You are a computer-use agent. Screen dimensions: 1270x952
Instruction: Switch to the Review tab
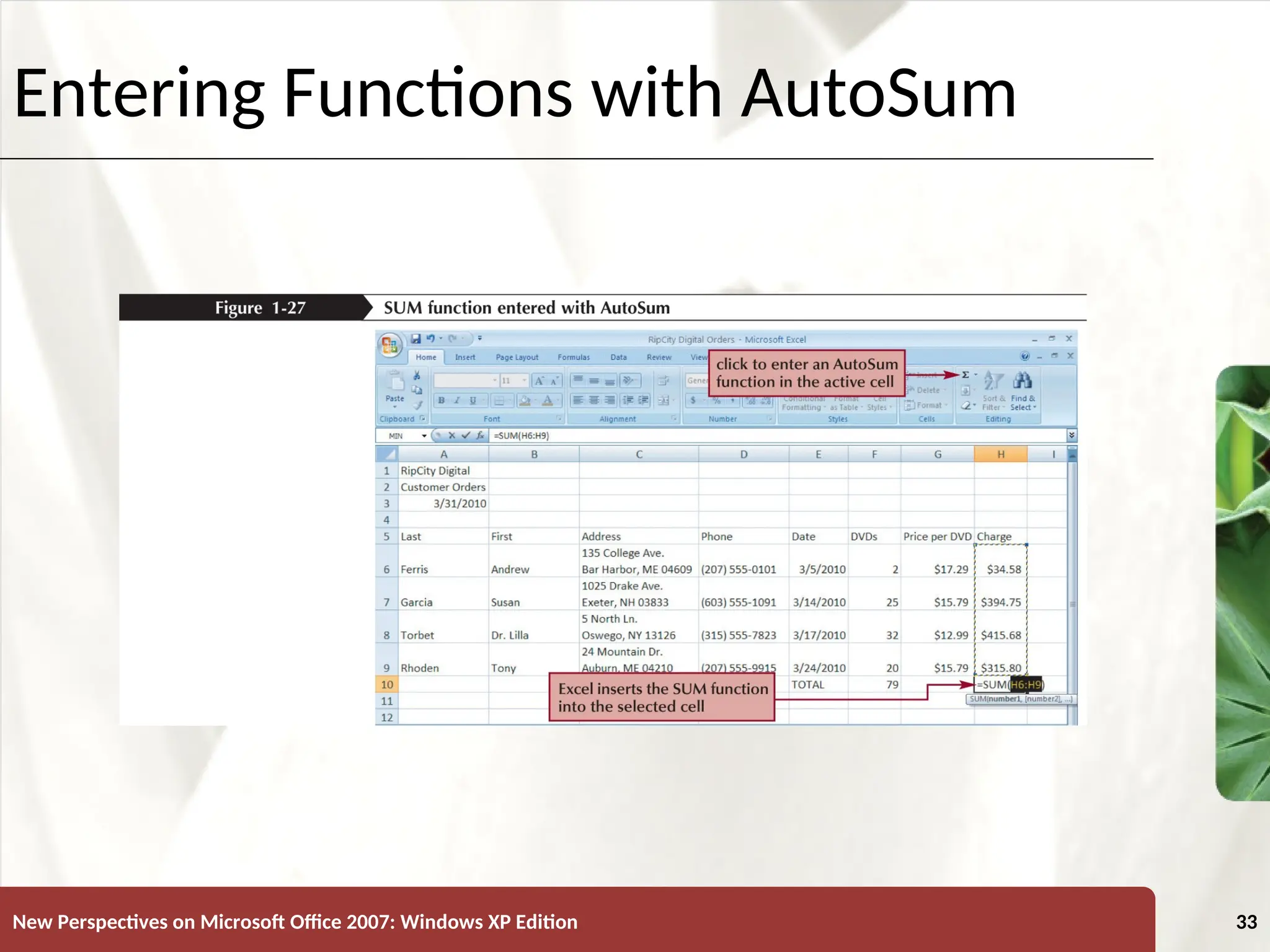pyautogui.click(x=659, y=357)
